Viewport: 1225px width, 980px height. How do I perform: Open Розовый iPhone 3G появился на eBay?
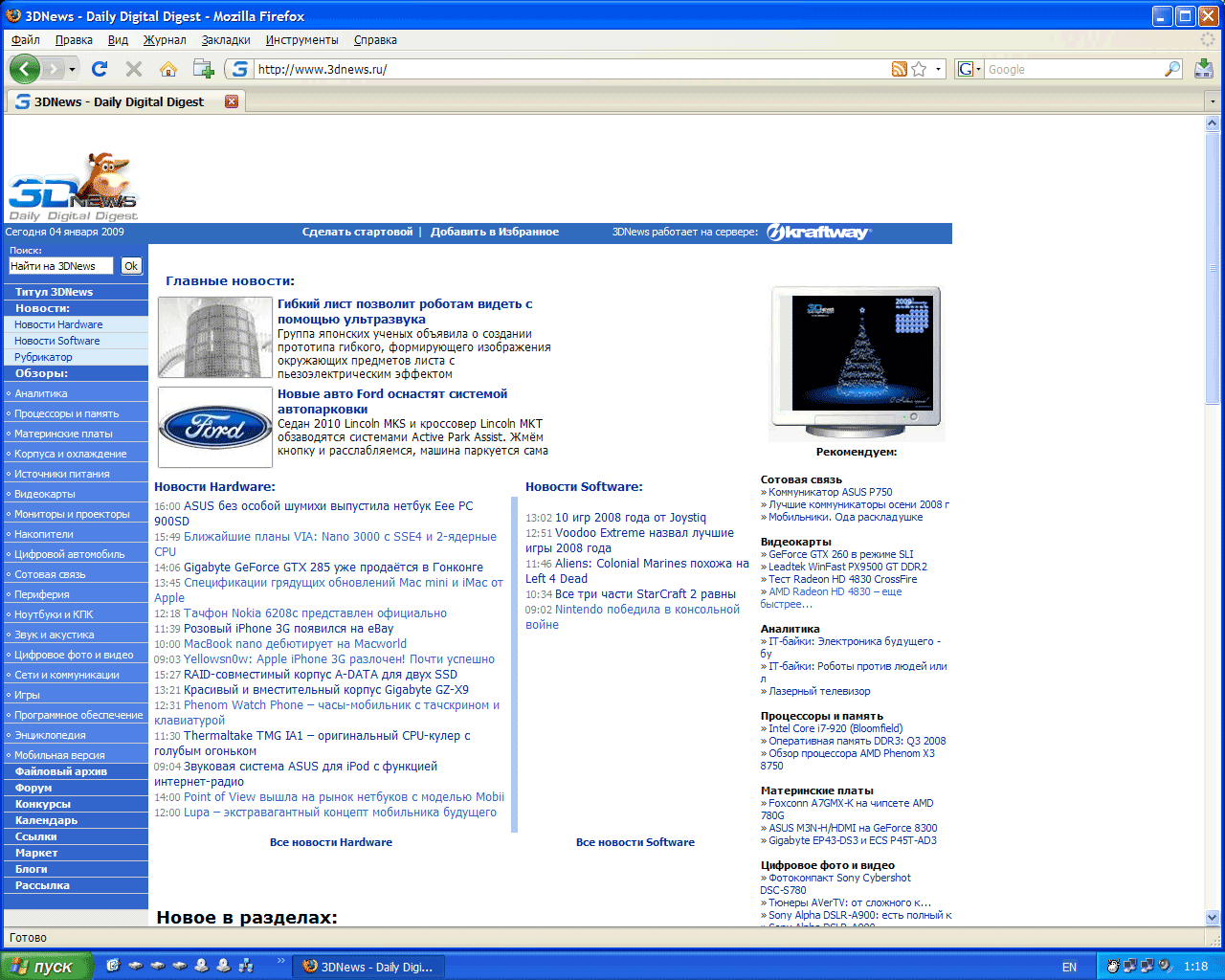point(288,629)
